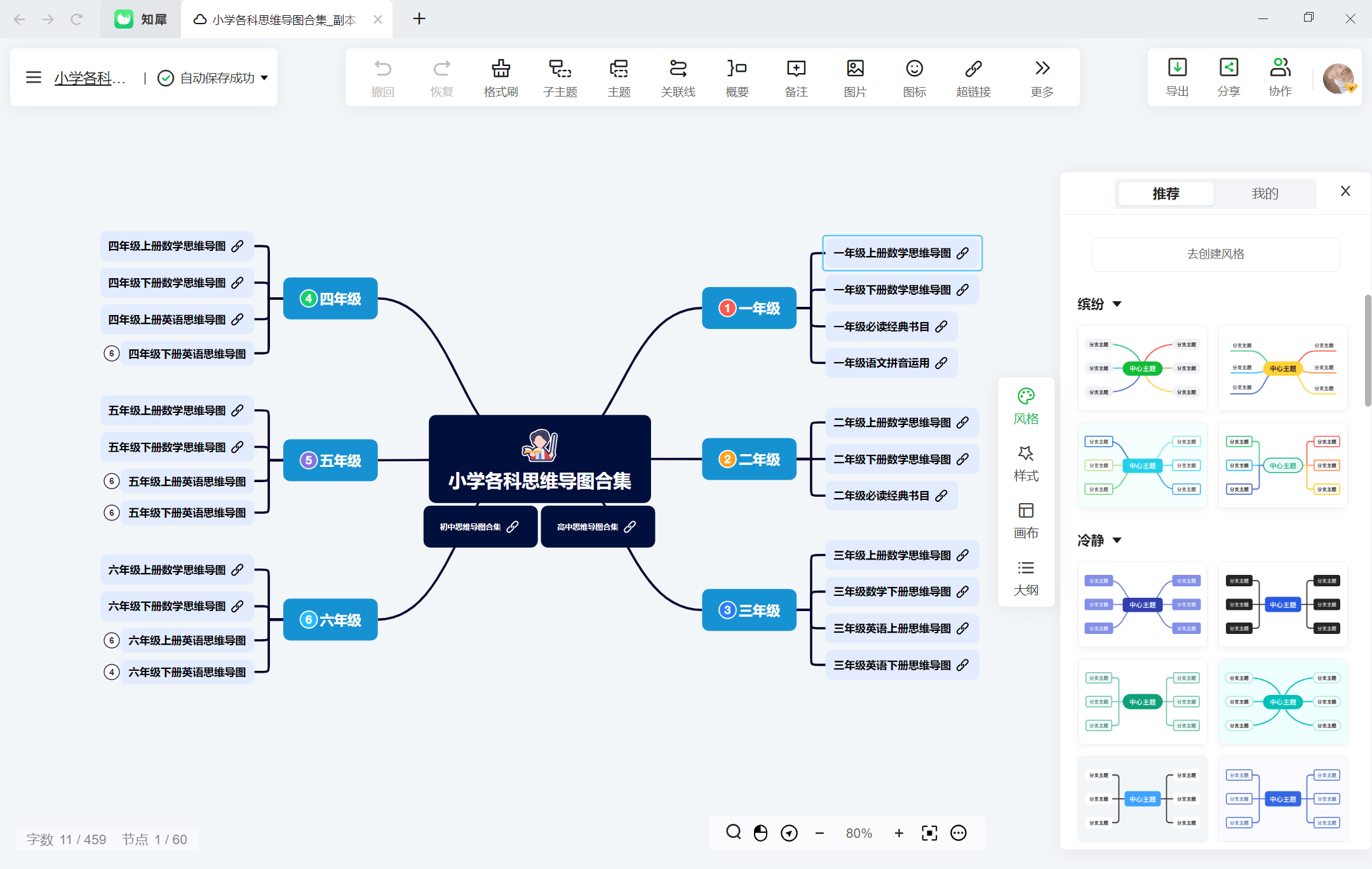Open the hamburger main menu
The height and width of the screenshot is (869, 1372).
pyautogui.click(x=34, y=77)
